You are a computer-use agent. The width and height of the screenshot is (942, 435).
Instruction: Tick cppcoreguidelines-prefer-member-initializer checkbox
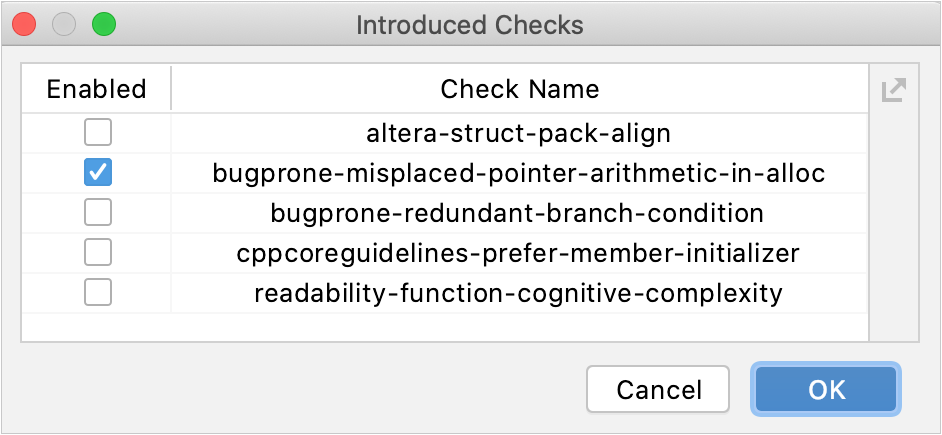[x=98, y=253]
